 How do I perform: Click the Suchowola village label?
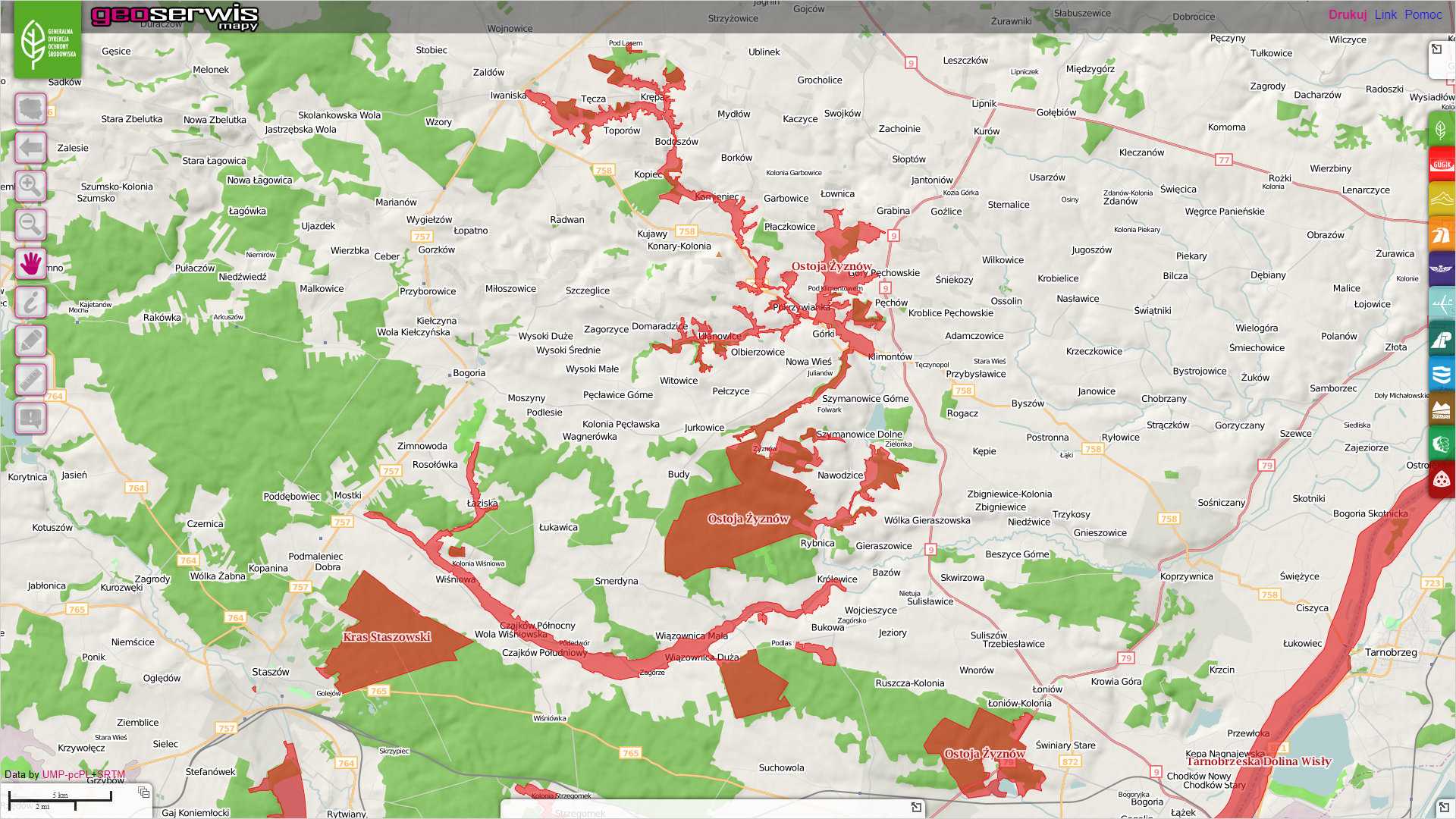(782, 767)
